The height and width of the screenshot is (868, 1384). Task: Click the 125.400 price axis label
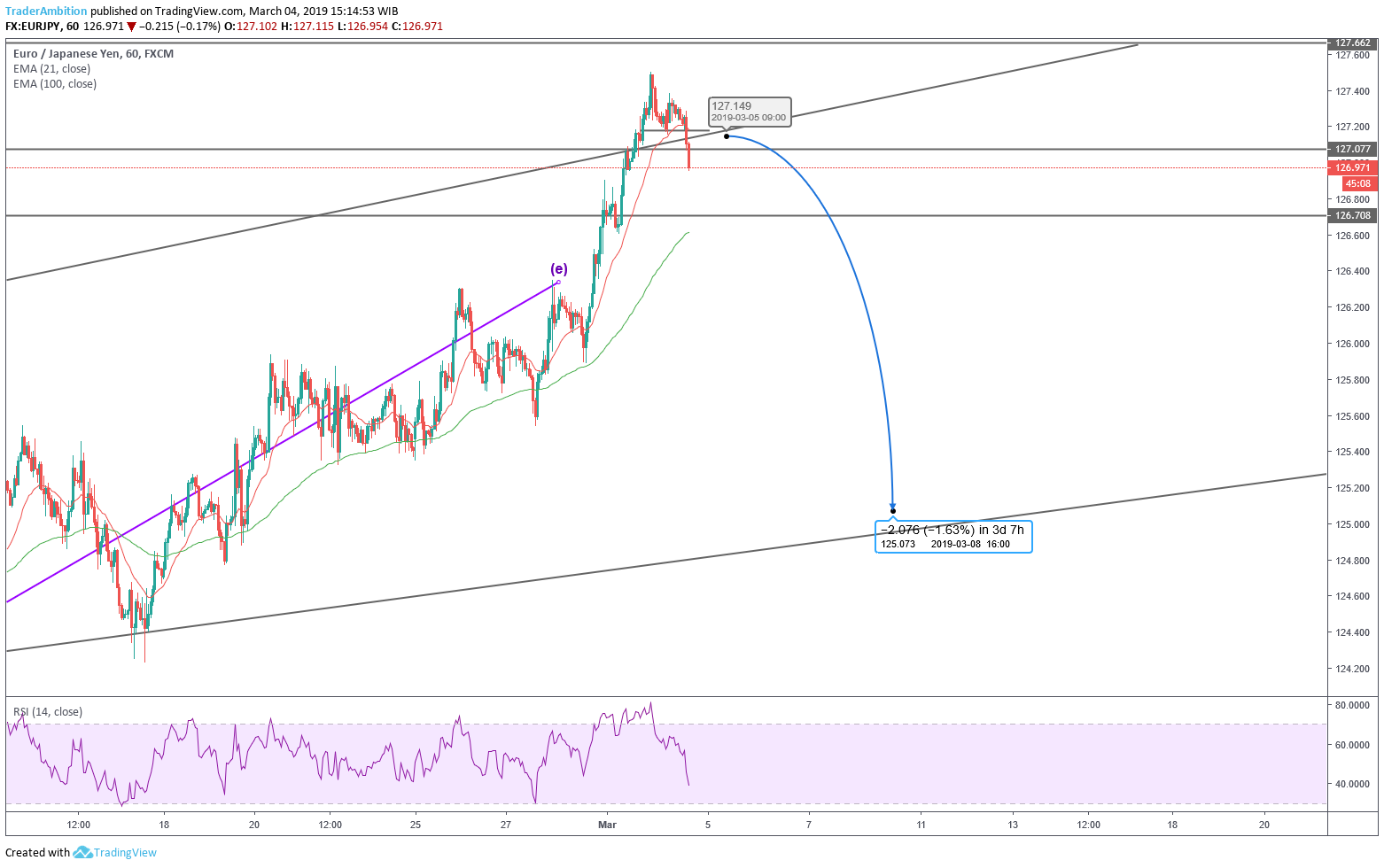click(x=1353, y=452)
